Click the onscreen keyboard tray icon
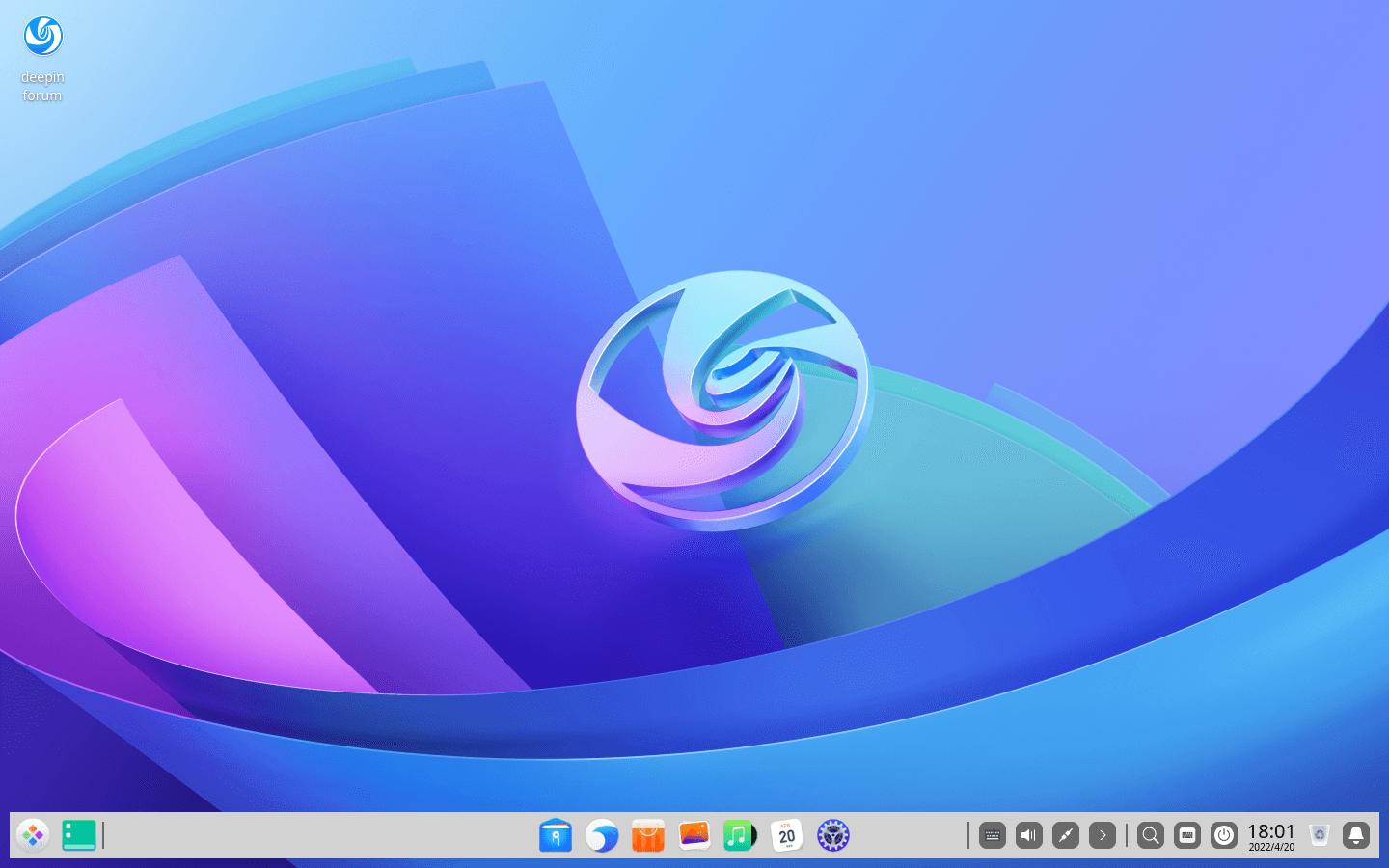The width and height of the screenshot is (1389, 868). click(993, 835)
